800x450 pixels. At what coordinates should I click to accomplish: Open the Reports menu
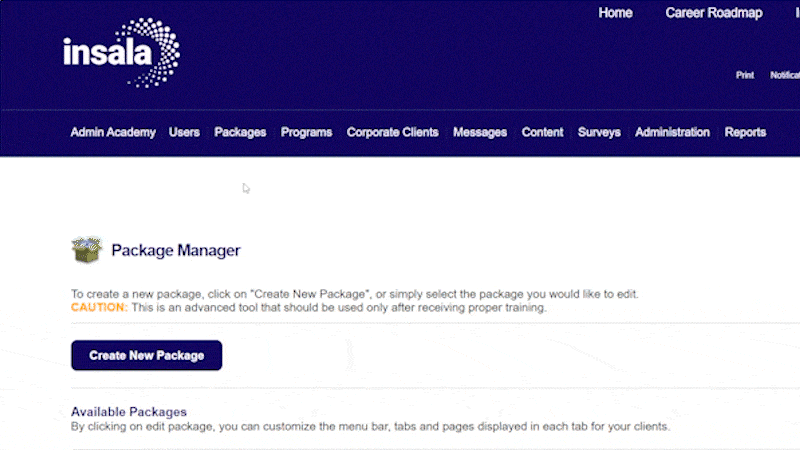745,132
